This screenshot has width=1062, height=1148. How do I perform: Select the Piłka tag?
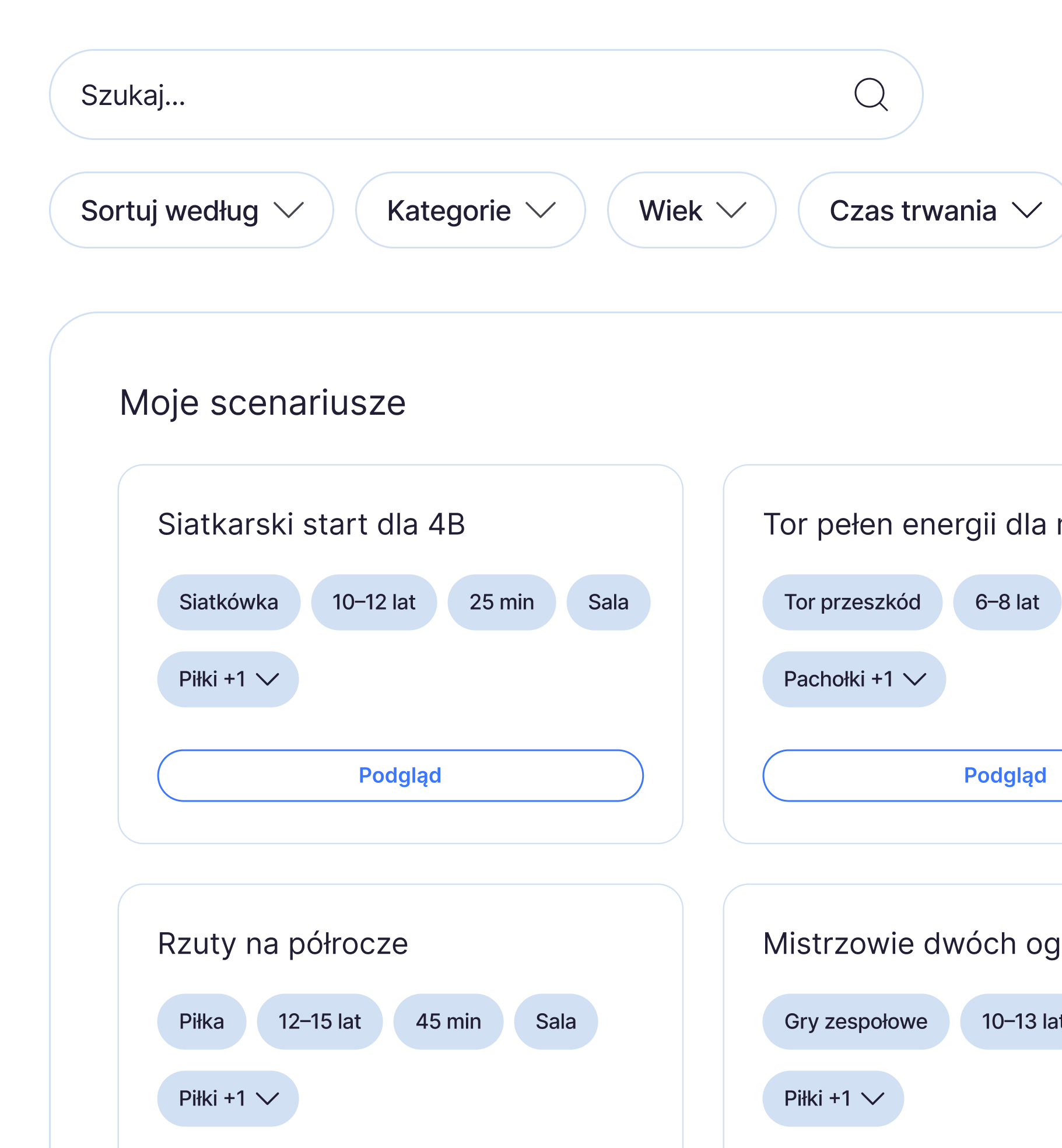(x=202, y=1021)
